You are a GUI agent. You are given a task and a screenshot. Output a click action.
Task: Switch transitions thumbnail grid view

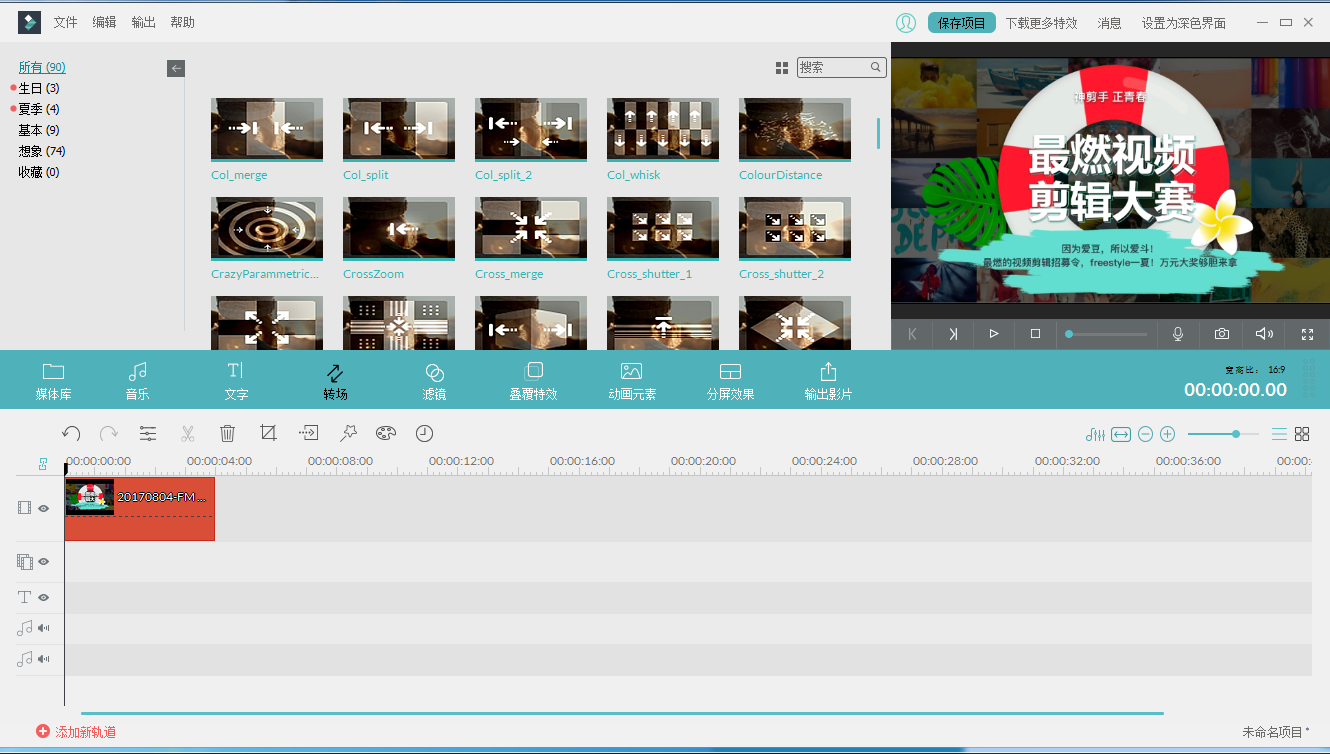click(x=782, y=68)
